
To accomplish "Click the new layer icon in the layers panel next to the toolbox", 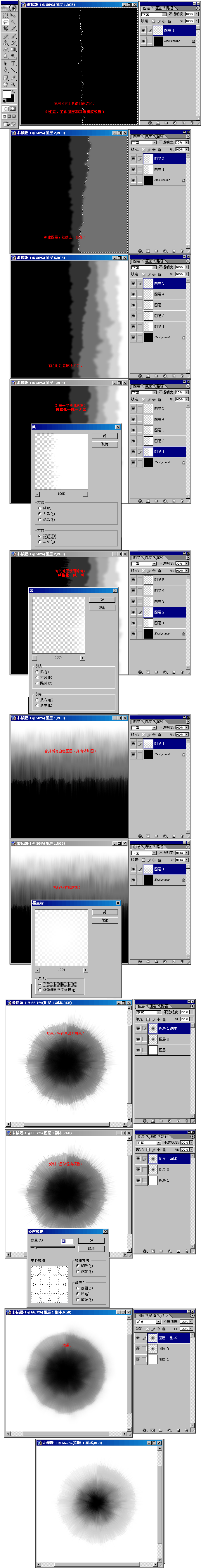I will tap(183, 123).
